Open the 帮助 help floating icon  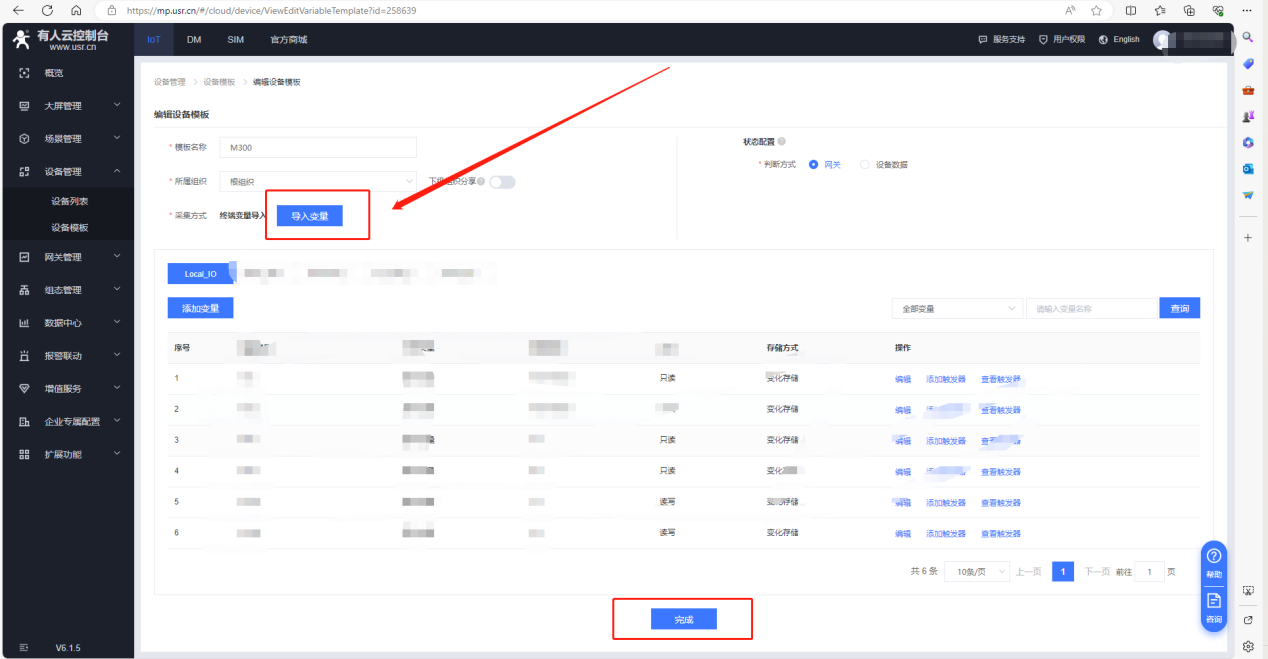(1214, 562)
